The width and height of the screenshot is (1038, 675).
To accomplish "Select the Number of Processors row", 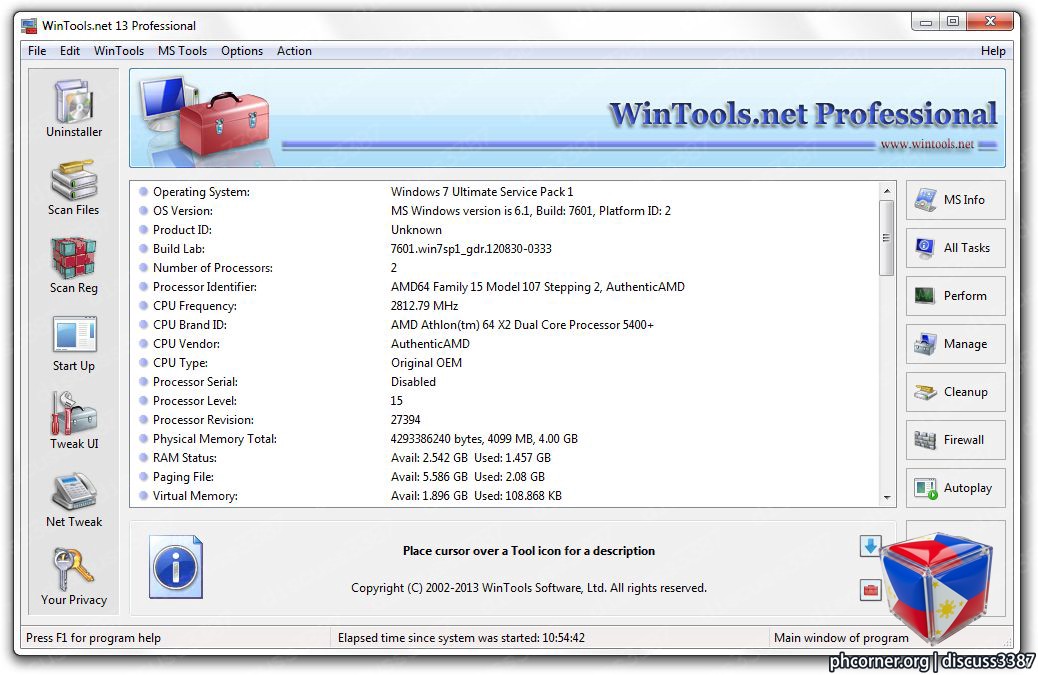I will tap(504, 268).
